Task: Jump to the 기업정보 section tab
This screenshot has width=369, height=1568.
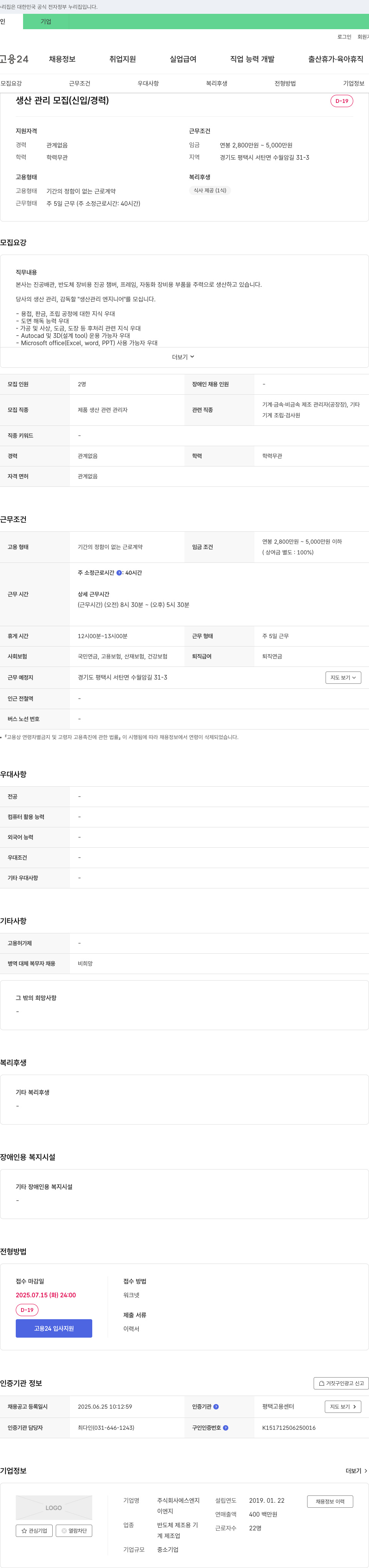Action: (x=354, y=83)
